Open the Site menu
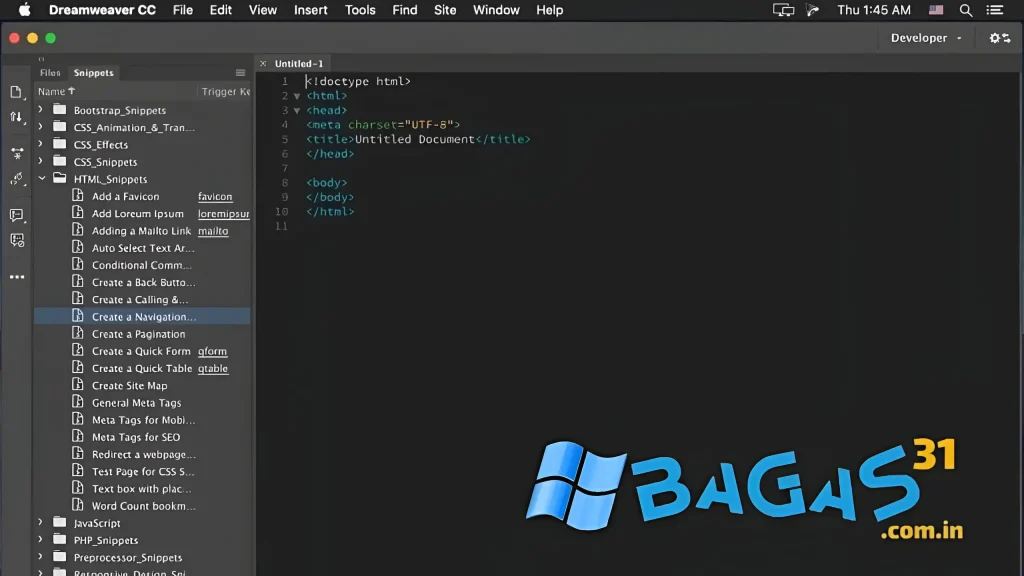Viewport: 1024px width, 576px height. pyautogui.click(x=445, y=10)
